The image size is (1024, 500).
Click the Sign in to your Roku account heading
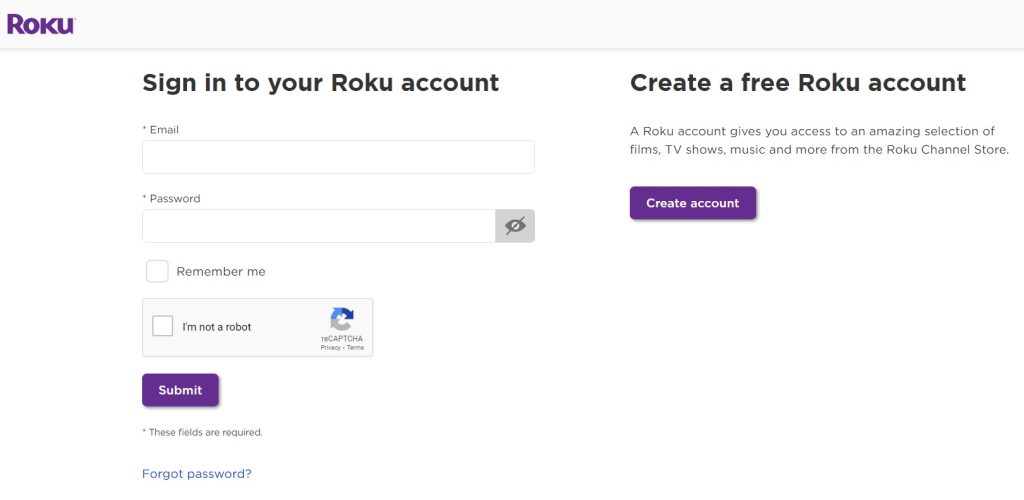(321, 83)
